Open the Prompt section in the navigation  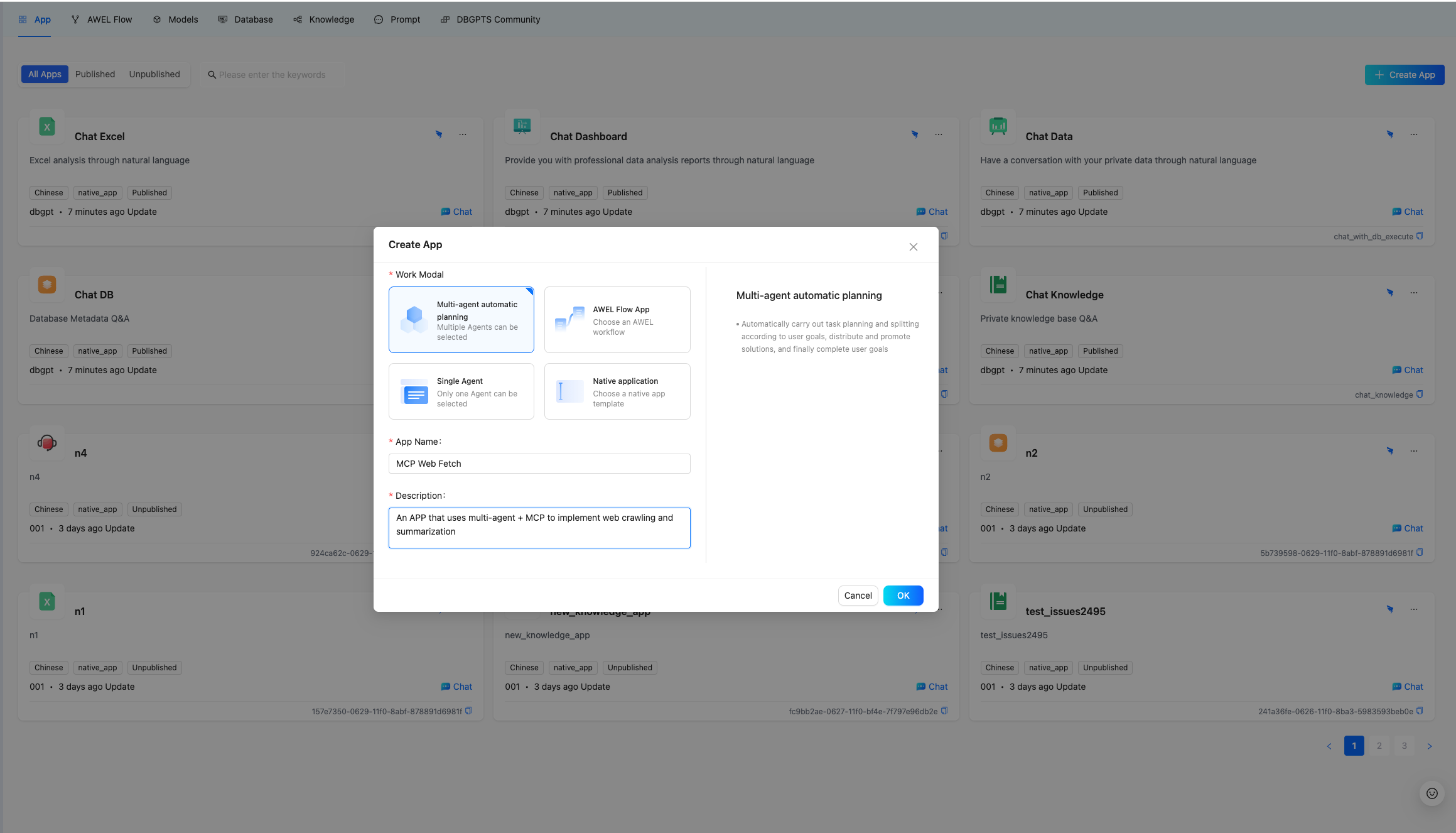coord(397,19)
